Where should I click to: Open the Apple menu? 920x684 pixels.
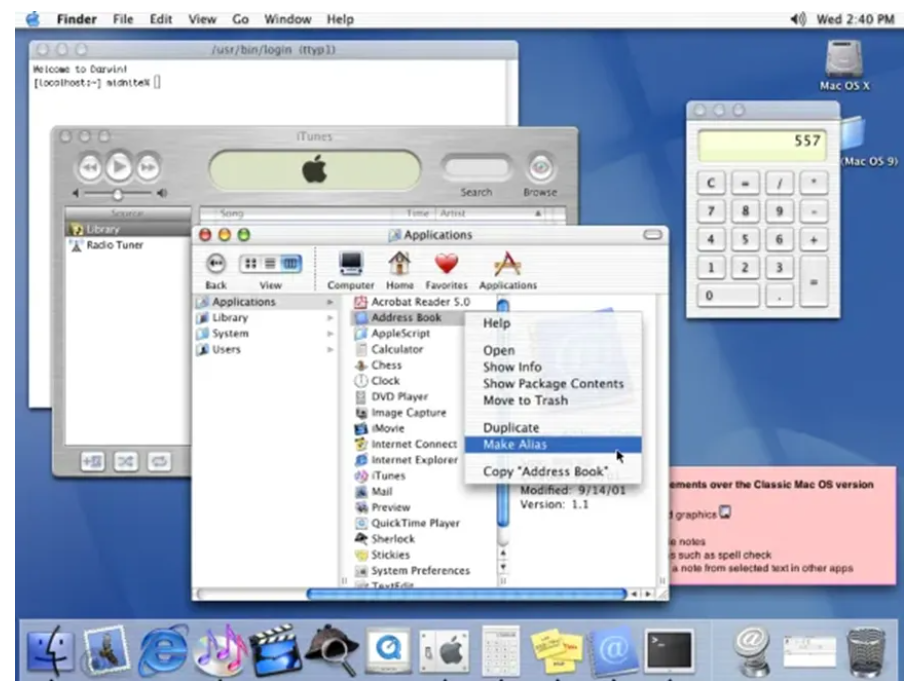pos(33,19)
